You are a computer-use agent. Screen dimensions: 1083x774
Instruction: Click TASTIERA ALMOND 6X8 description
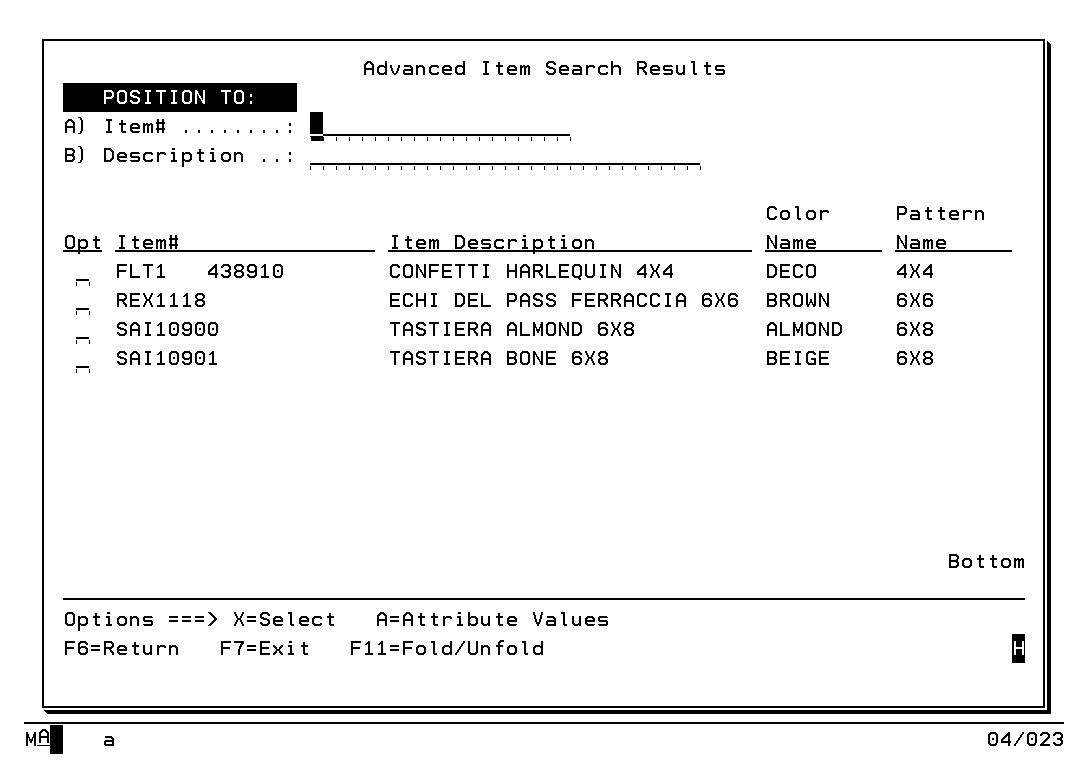(x=512, y=329)
